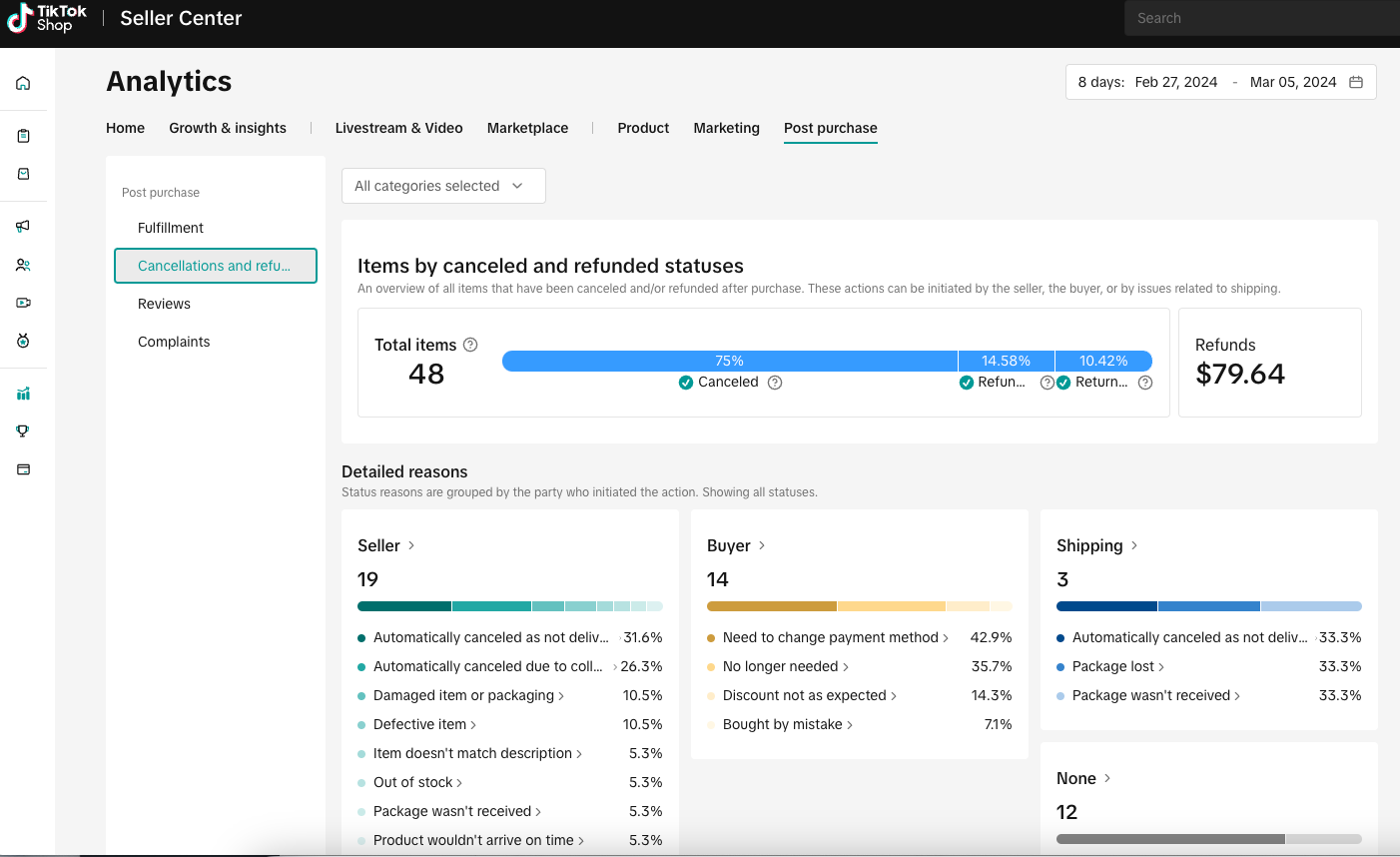Toggle the Returned status checkbox
This screenshot has width=1400, height=857.
(1063, 383)
